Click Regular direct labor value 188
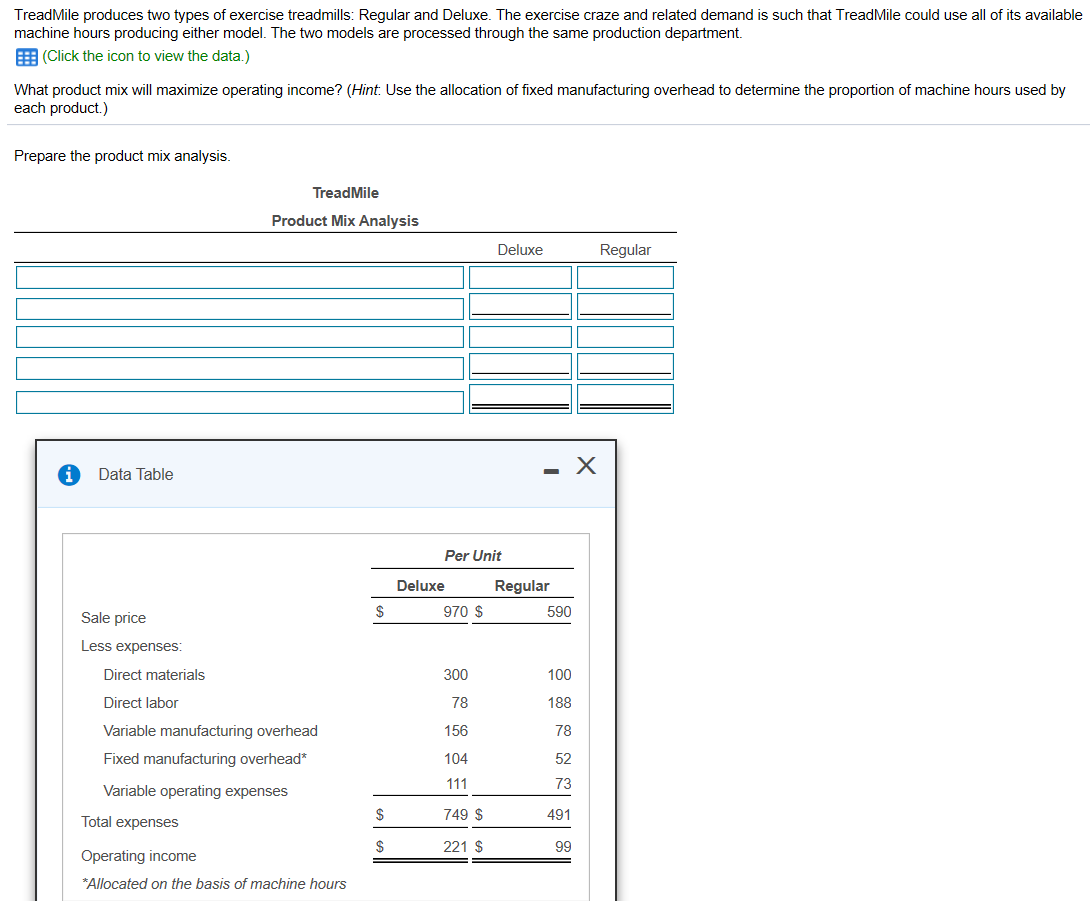 559,703
